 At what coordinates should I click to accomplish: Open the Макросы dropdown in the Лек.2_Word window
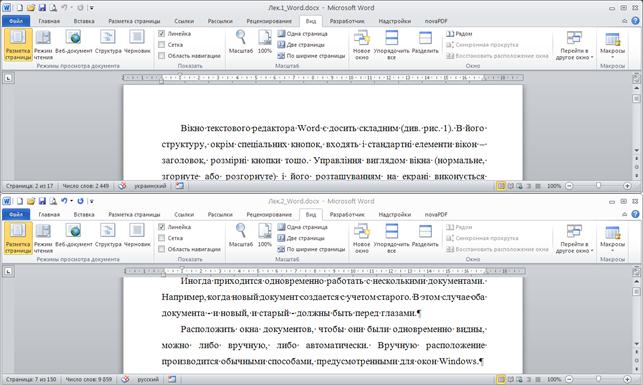click(612, 239)
